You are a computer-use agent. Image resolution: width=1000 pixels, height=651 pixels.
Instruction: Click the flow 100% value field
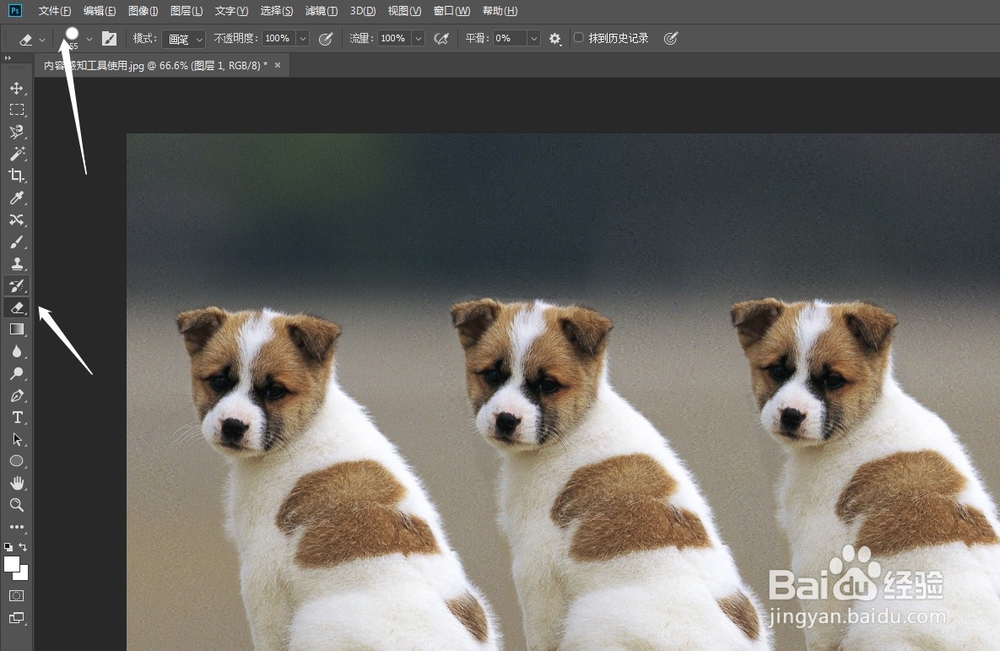(x=394, y=38)
